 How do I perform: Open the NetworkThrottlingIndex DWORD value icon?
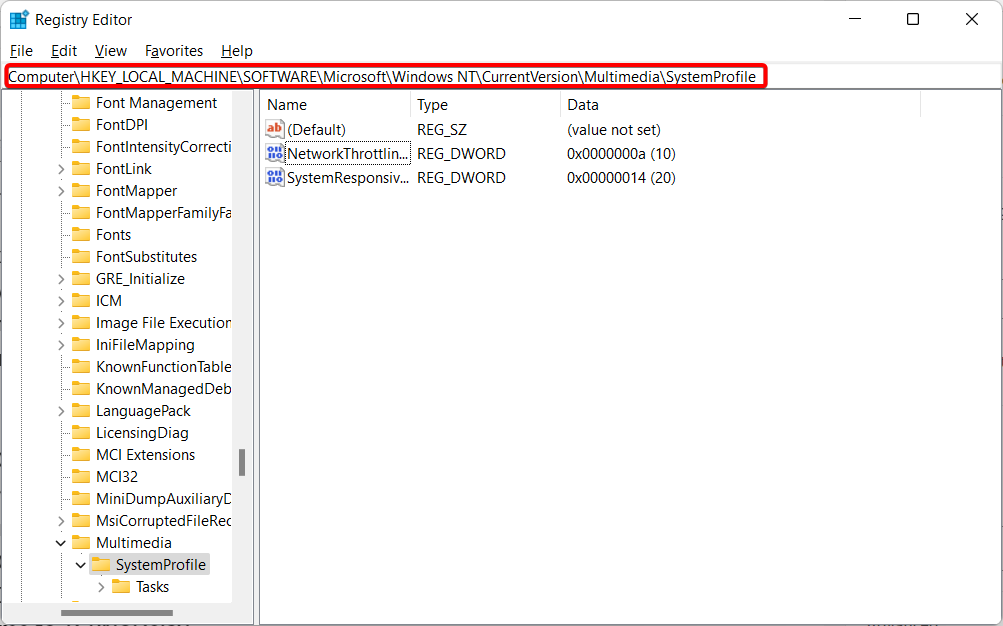coord(274,153)
